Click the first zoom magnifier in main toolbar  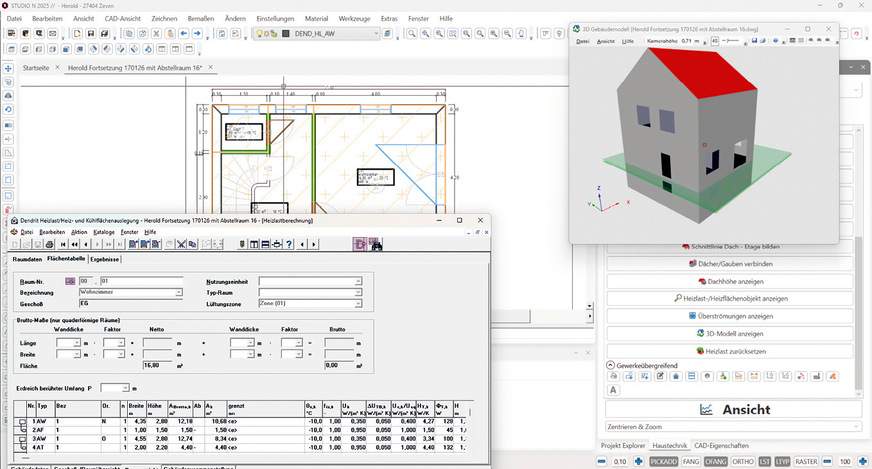point(412,33)
